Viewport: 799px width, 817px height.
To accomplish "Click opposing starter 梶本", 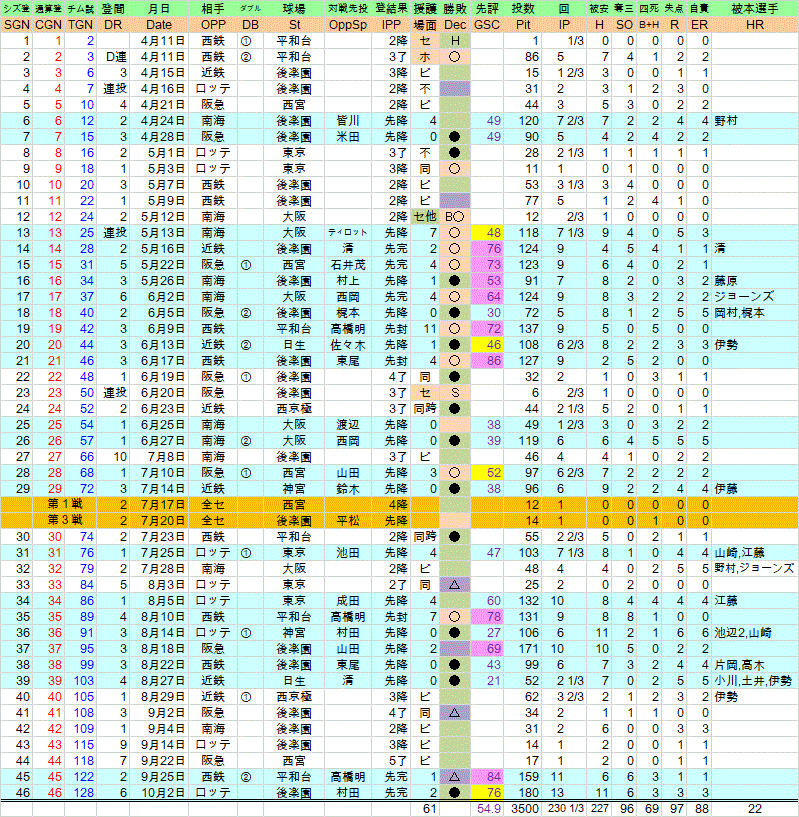I will pyautogui.click(x=348, y=313).
